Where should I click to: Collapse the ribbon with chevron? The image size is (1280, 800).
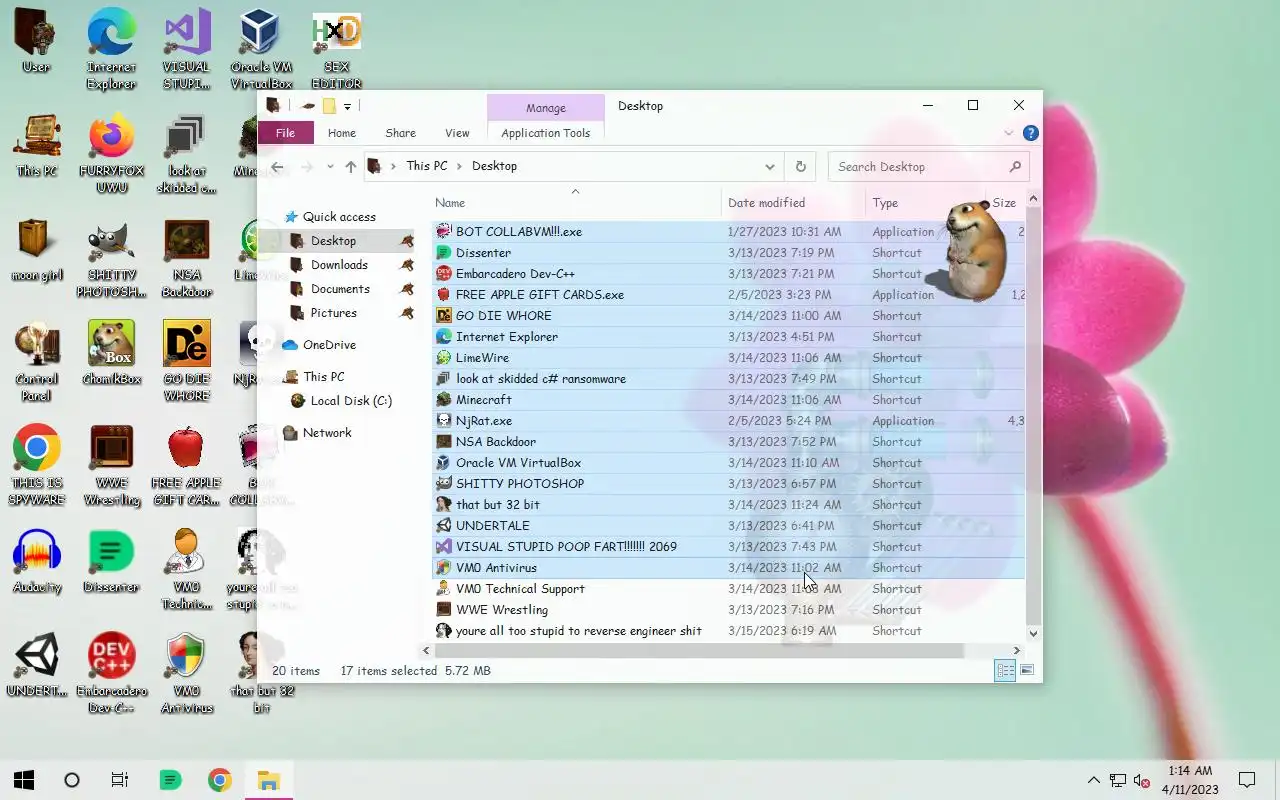[1008, 133]
